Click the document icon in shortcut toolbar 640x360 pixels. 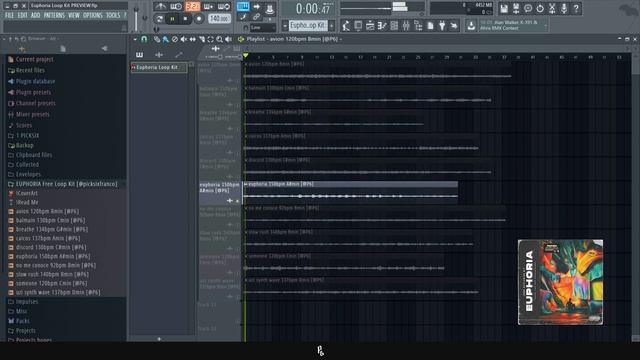point(430,26)
